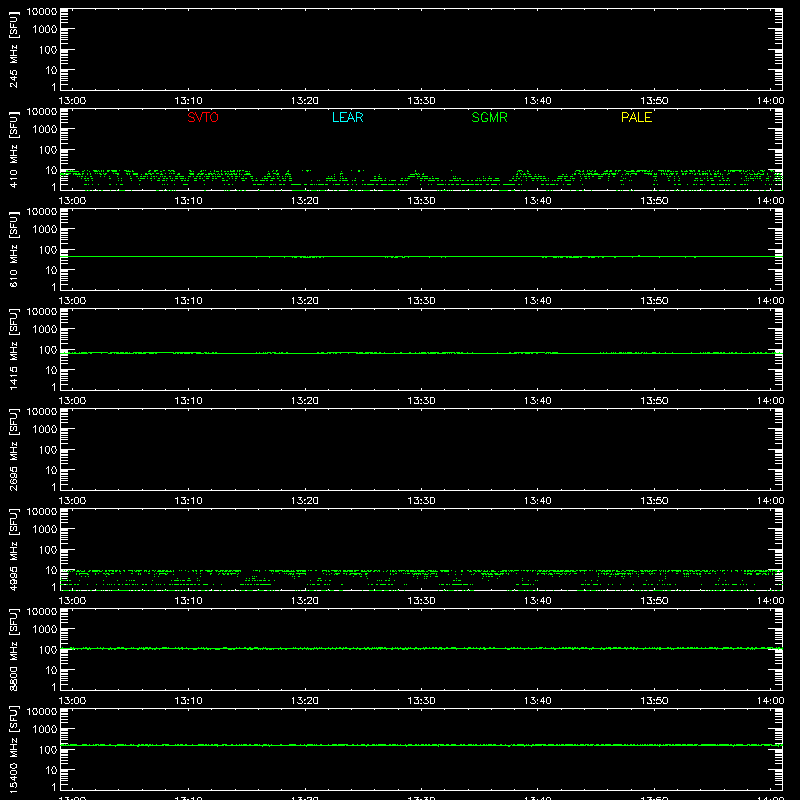Click the green flux trace in 610 MHz plot

pyautogui.click(x=421, y=257)
